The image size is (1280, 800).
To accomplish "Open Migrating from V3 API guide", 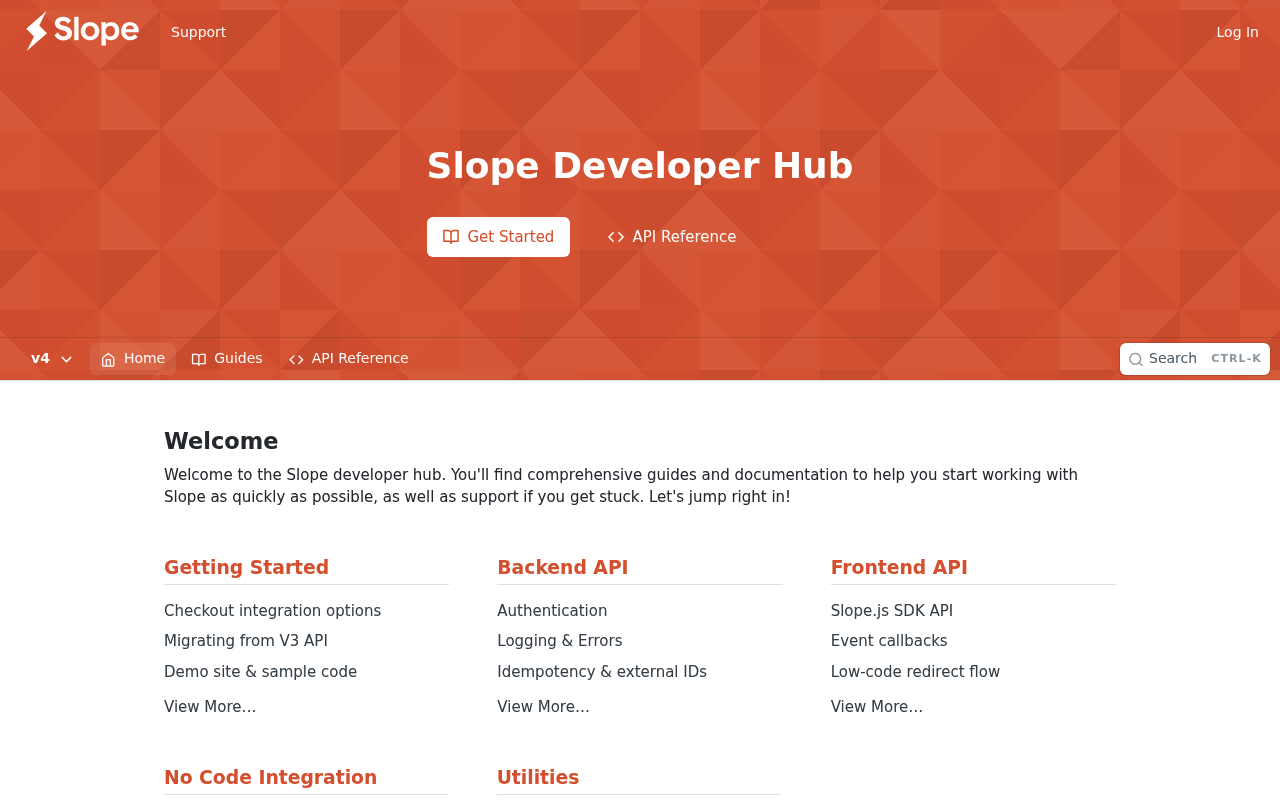I will (x=246, y=641).
